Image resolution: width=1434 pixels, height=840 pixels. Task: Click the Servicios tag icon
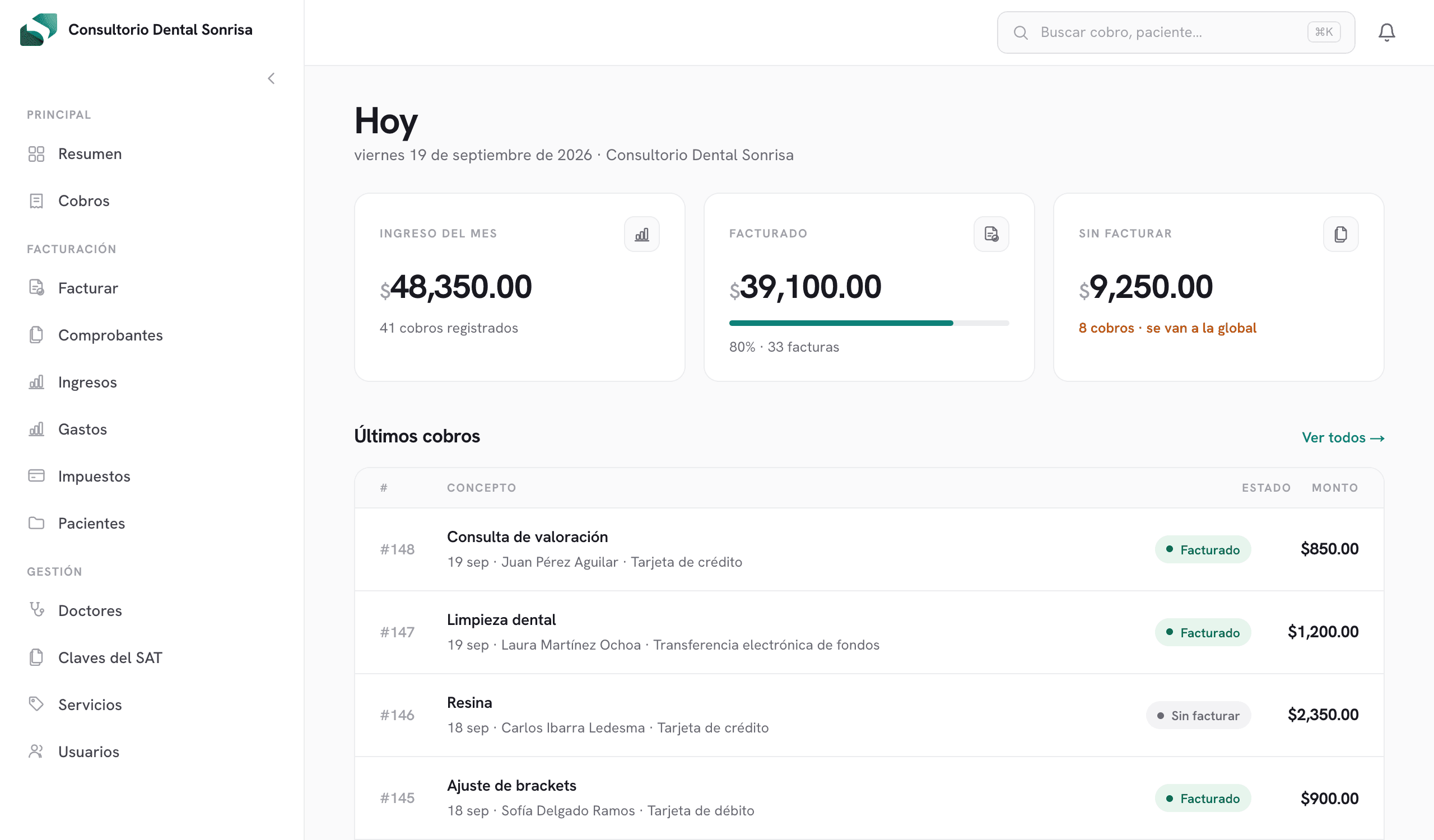point(36,704)
